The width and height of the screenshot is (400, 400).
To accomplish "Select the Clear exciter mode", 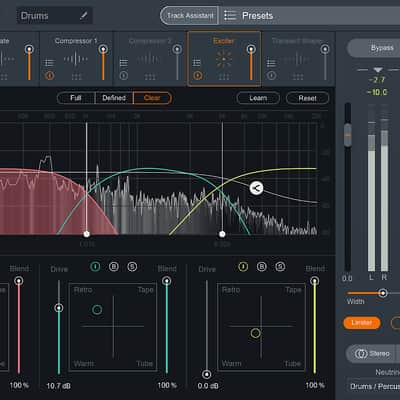I will [152, 98].
